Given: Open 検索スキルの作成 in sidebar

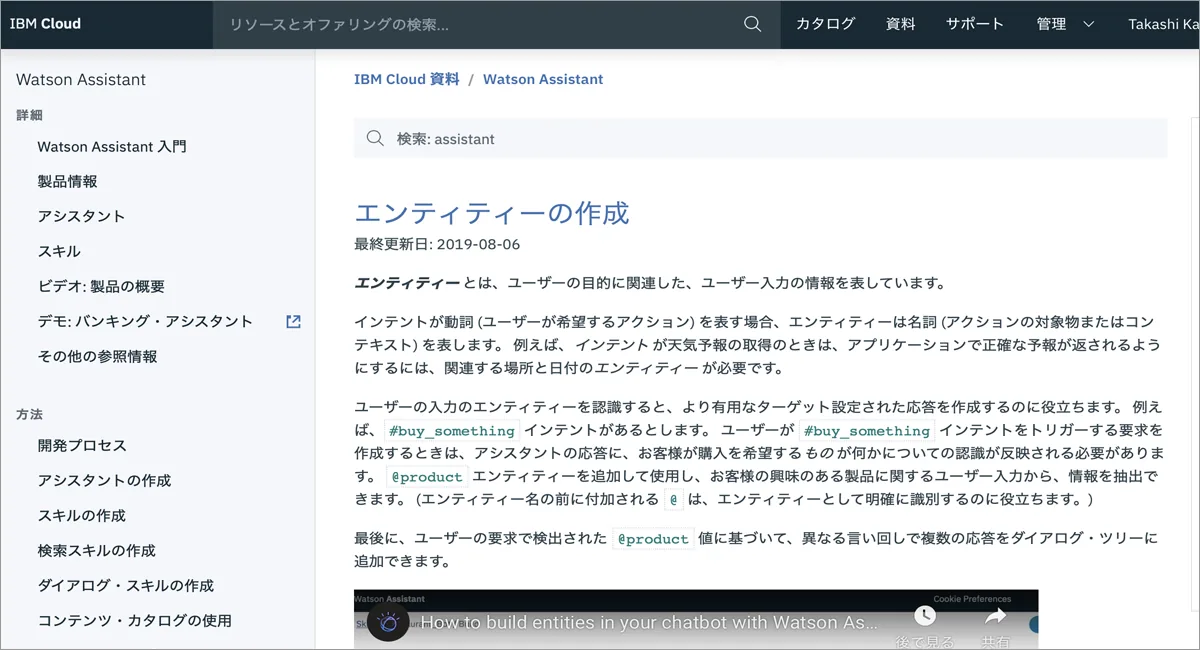Looking at the screenshot, I should point(96,550).
